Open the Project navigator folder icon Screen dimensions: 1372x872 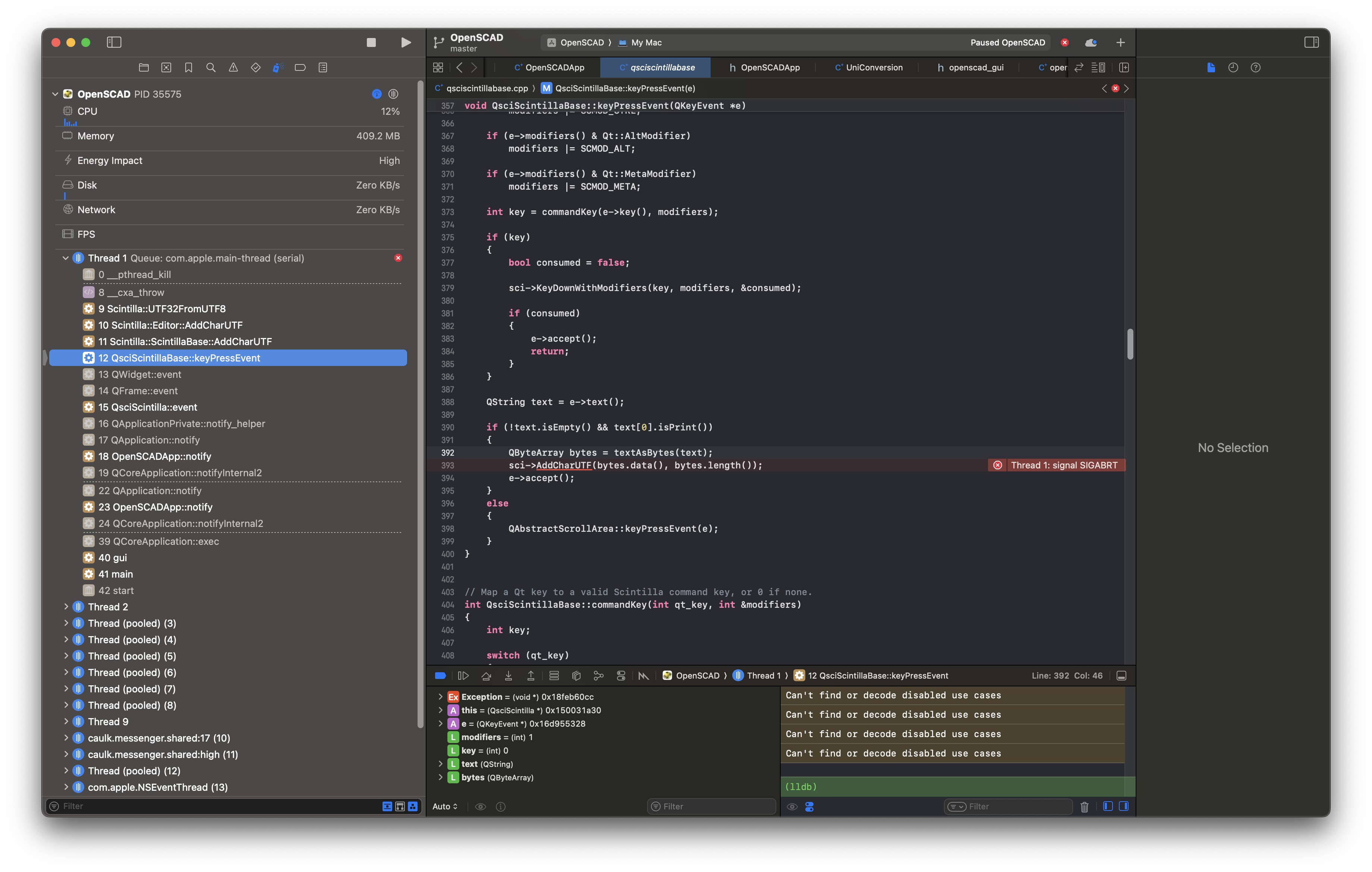pyautogui.click(x=144, y=67)
